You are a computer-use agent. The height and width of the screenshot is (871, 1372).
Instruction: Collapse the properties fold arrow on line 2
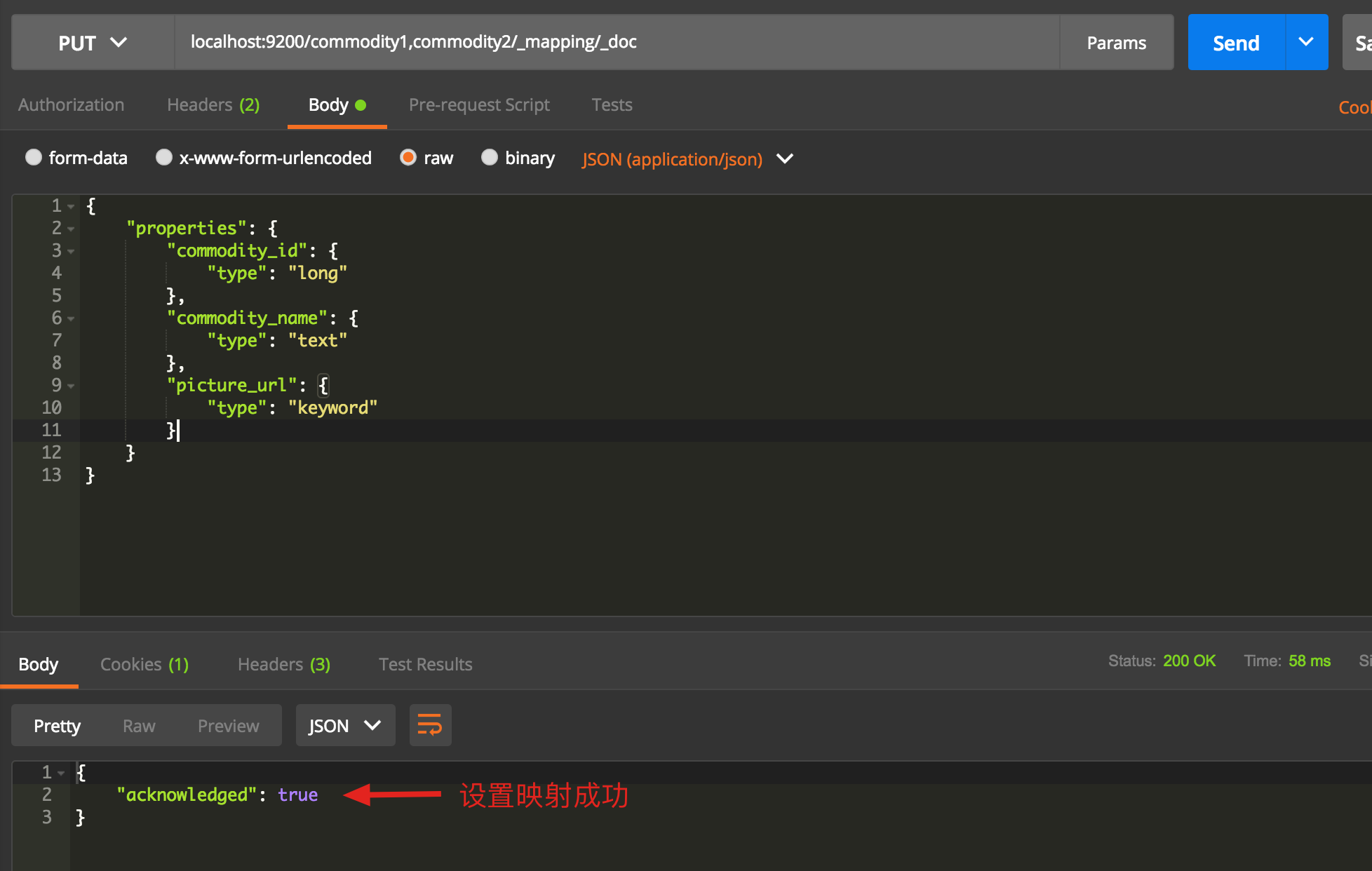click(x=71, y=229)
